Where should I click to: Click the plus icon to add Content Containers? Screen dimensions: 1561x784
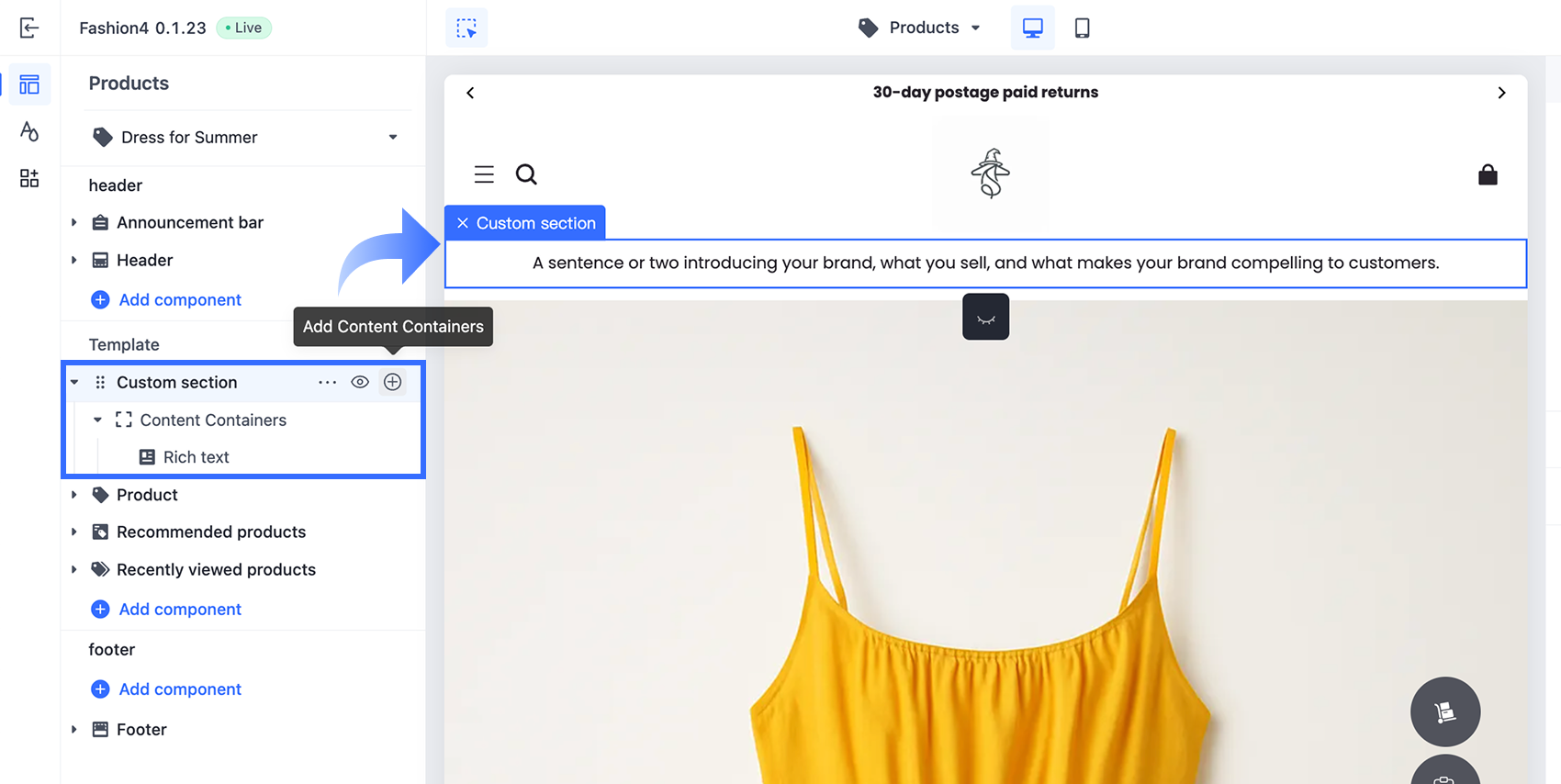click(x=393, y=382)
